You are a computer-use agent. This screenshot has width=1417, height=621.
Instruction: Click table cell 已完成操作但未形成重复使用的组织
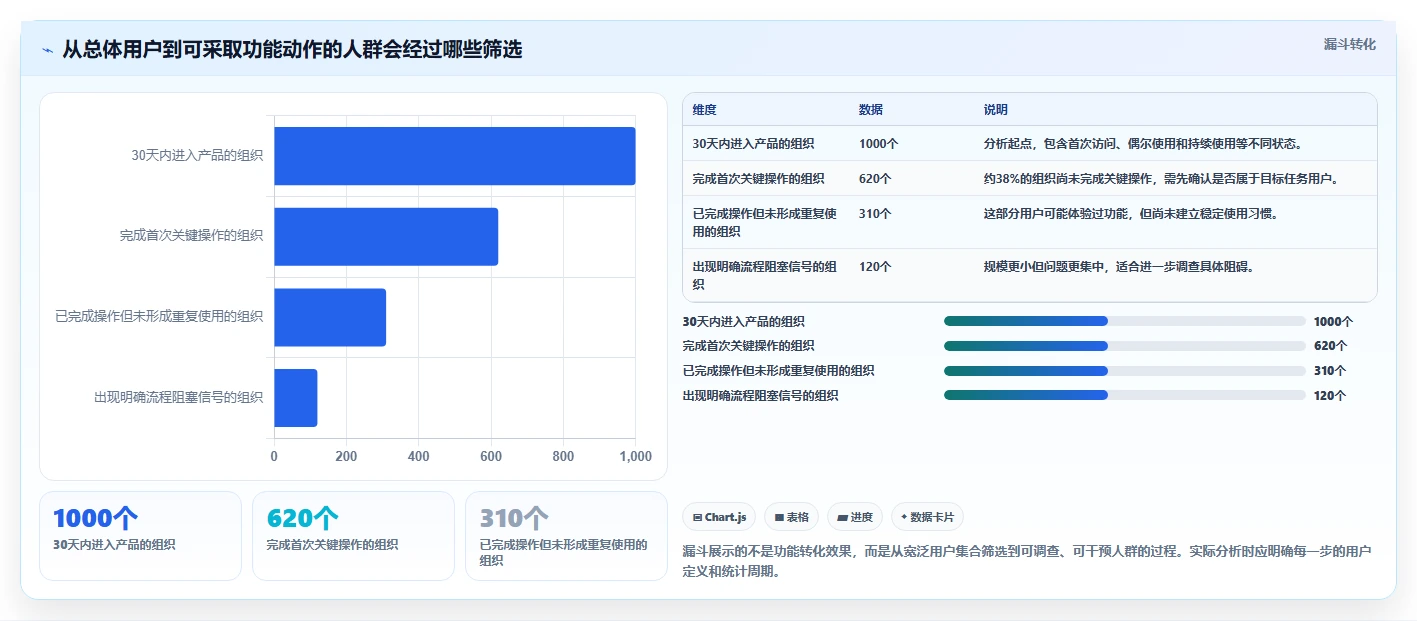765,222
